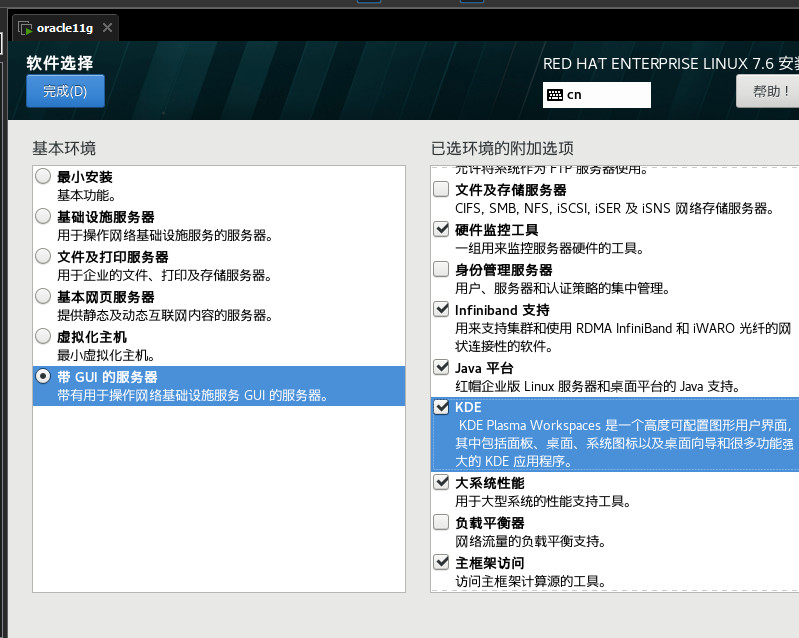Uncheck 大系统性能 checkbox
Screen dimensions: 799x638
point(441,482)
